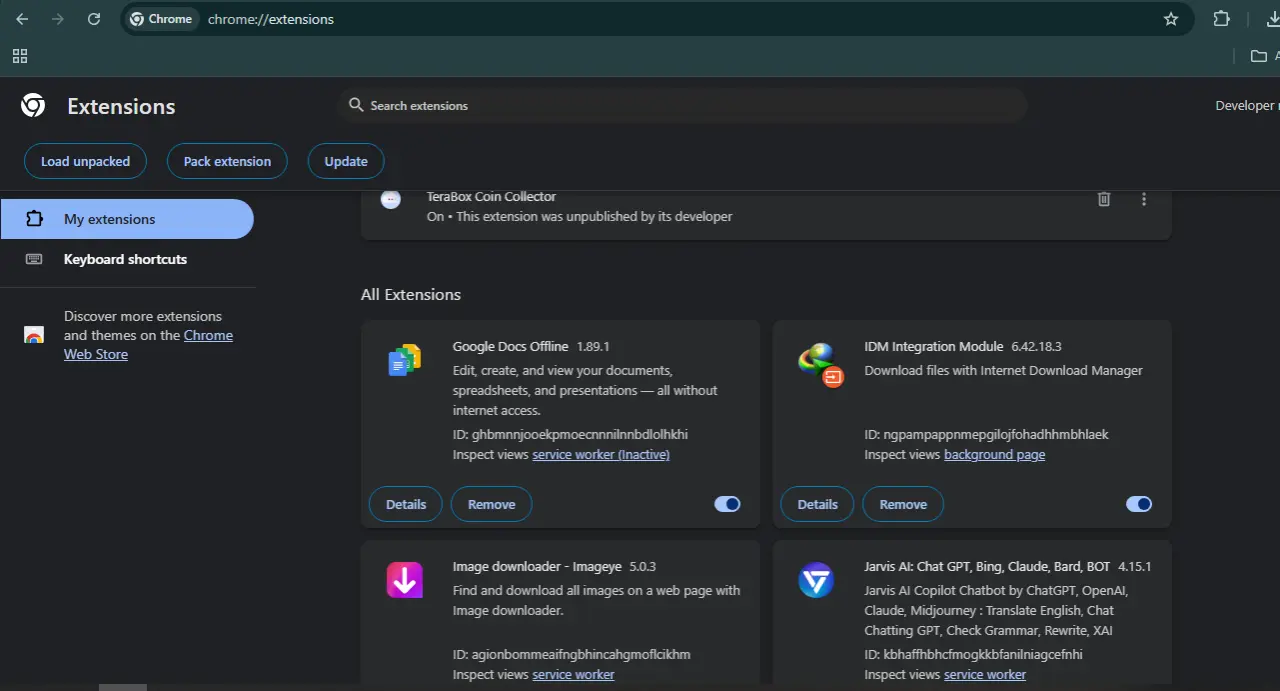Inspect Image downloader service worker link
Screen dimensions: 1280x691
tap(573, 674)
